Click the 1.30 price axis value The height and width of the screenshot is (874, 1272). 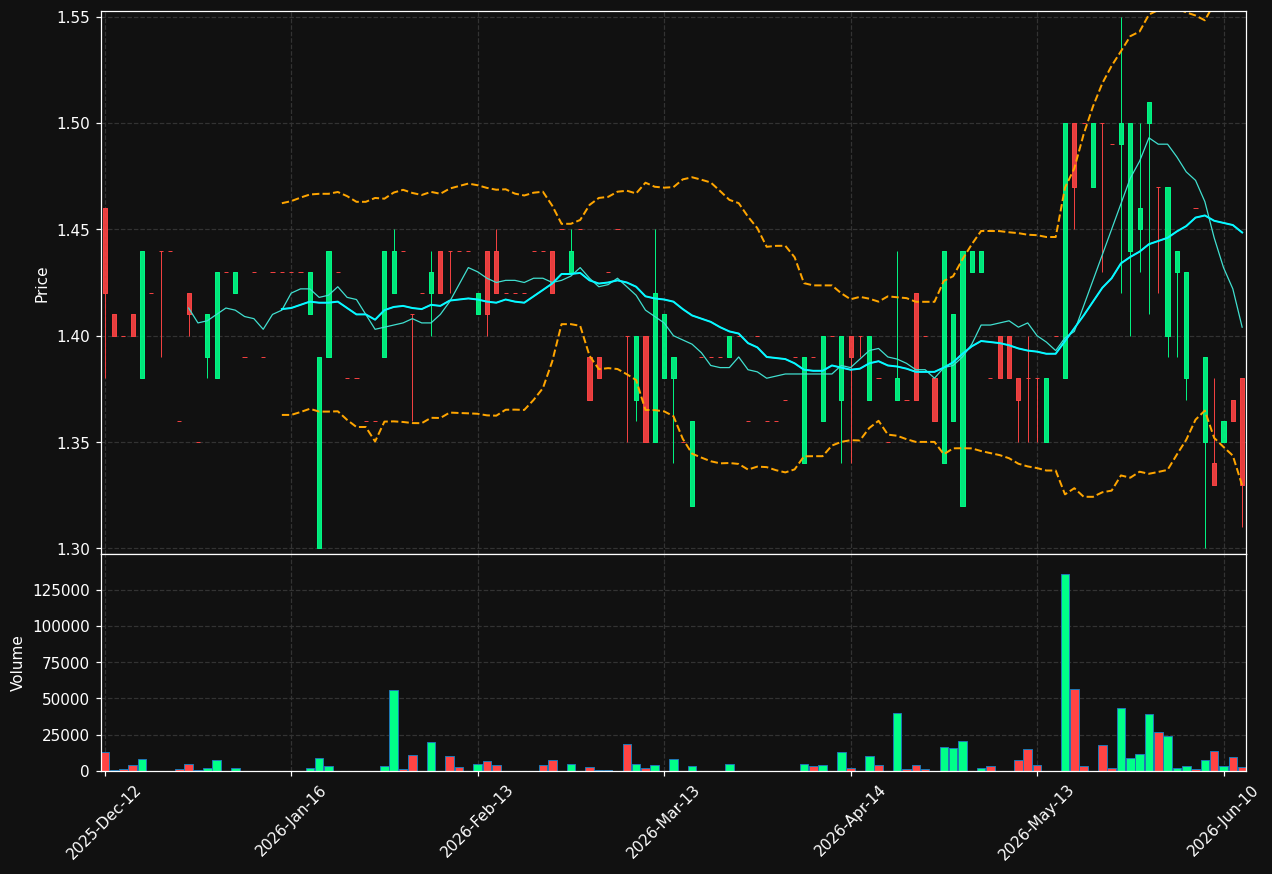(x=74, y=549)
